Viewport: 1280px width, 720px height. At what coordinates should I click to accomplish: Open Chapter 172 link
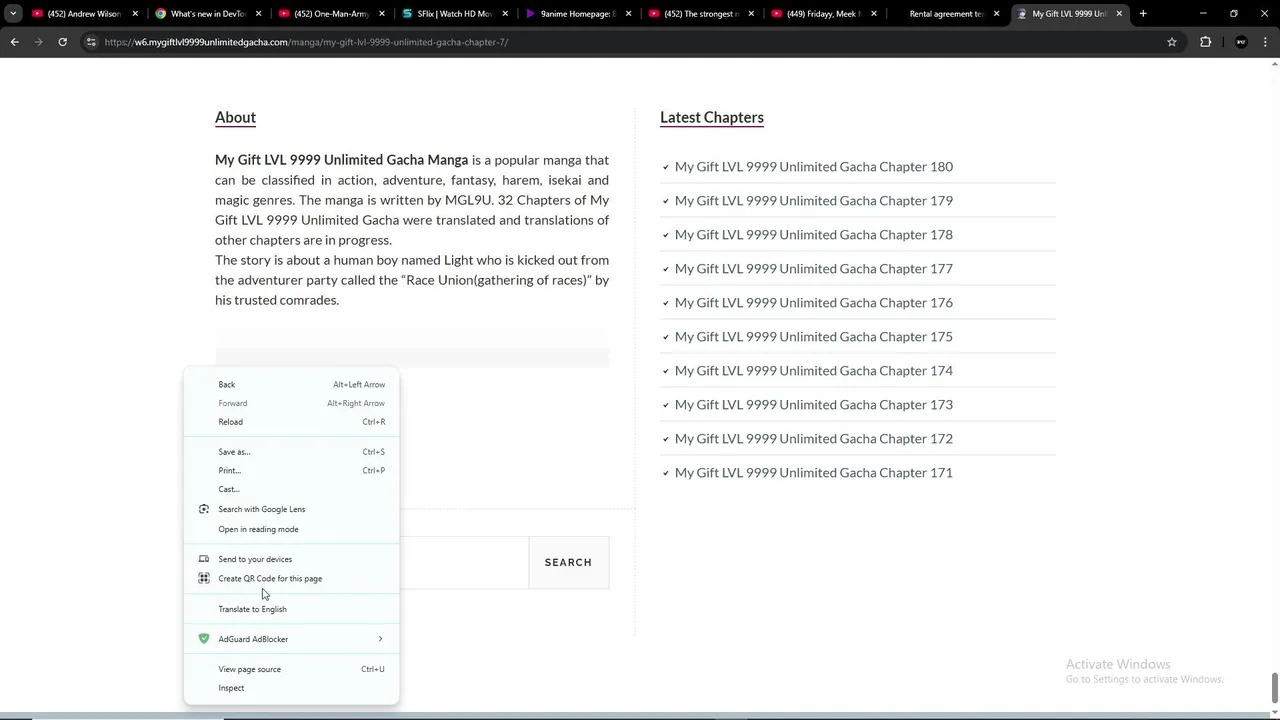[813, 439]
